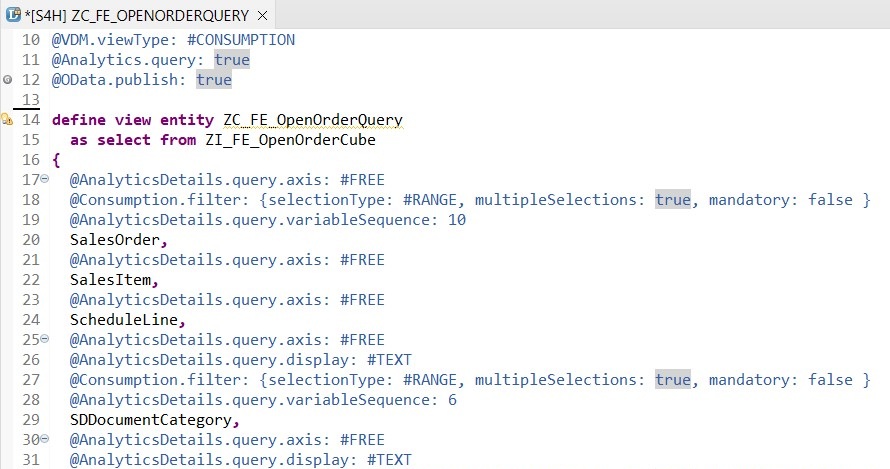Click the true value after @OData.publish
Screen dimensions: 890x469
(213, 80)
